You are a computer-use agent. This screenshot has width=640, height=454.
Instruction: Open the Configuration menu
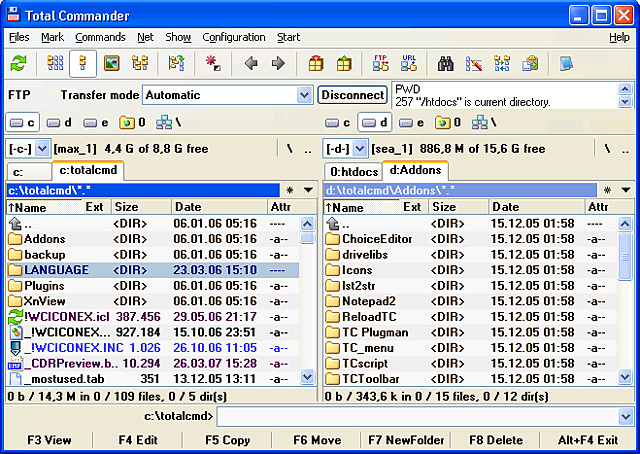[x=234, y=38]
